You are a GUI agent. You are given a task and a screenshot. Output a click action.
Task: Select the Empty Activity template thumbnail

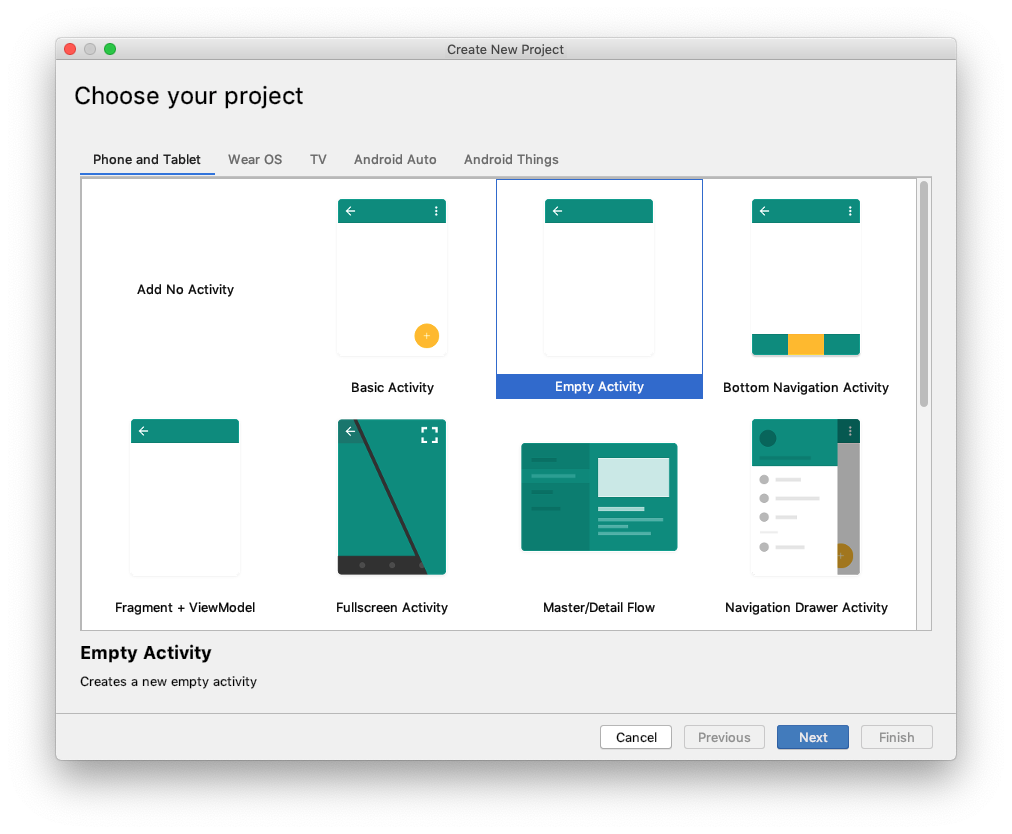[599, 278]
